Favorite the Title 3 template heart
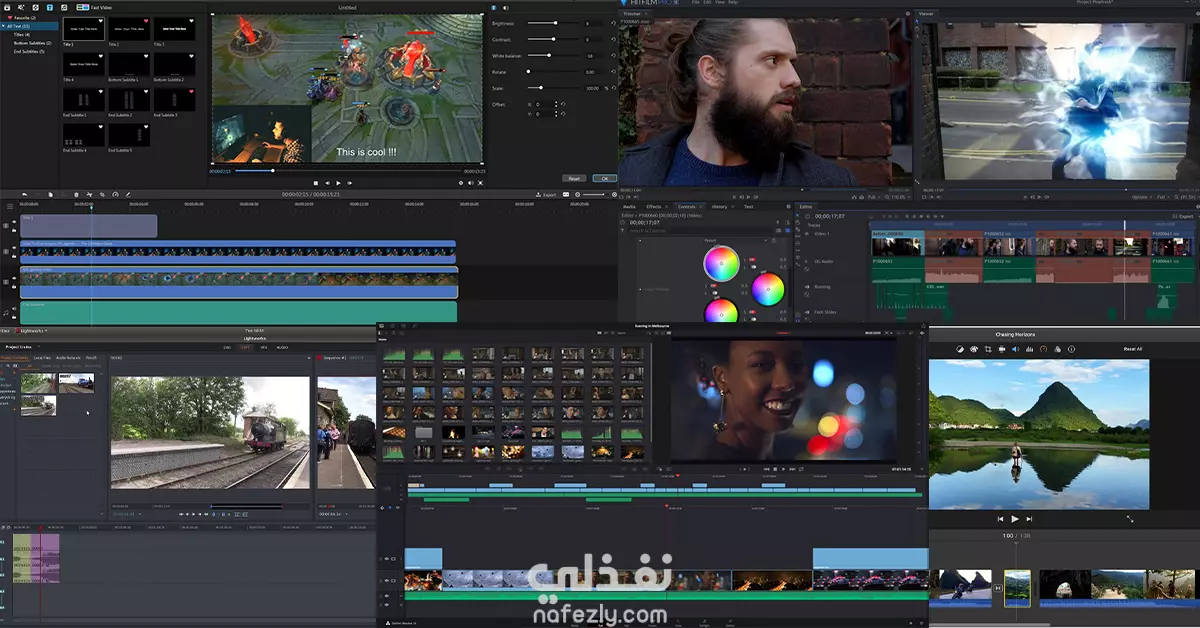The width and height of the screenshot is (1200, 628). click(x=191, y=21)
